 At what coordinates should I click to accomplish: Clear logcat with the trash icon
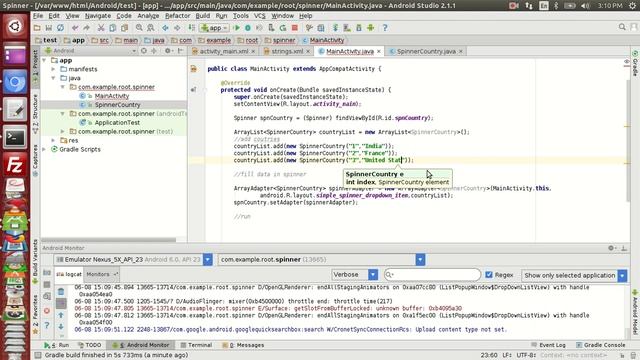(x=61, y=292)
